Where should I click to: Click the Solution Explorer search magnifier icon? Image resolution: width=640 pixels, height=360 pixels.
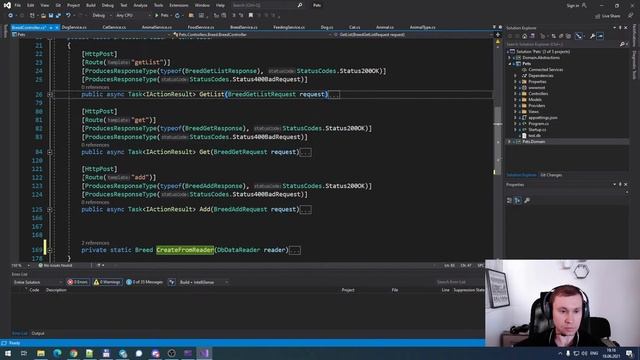tap(622, 44)
